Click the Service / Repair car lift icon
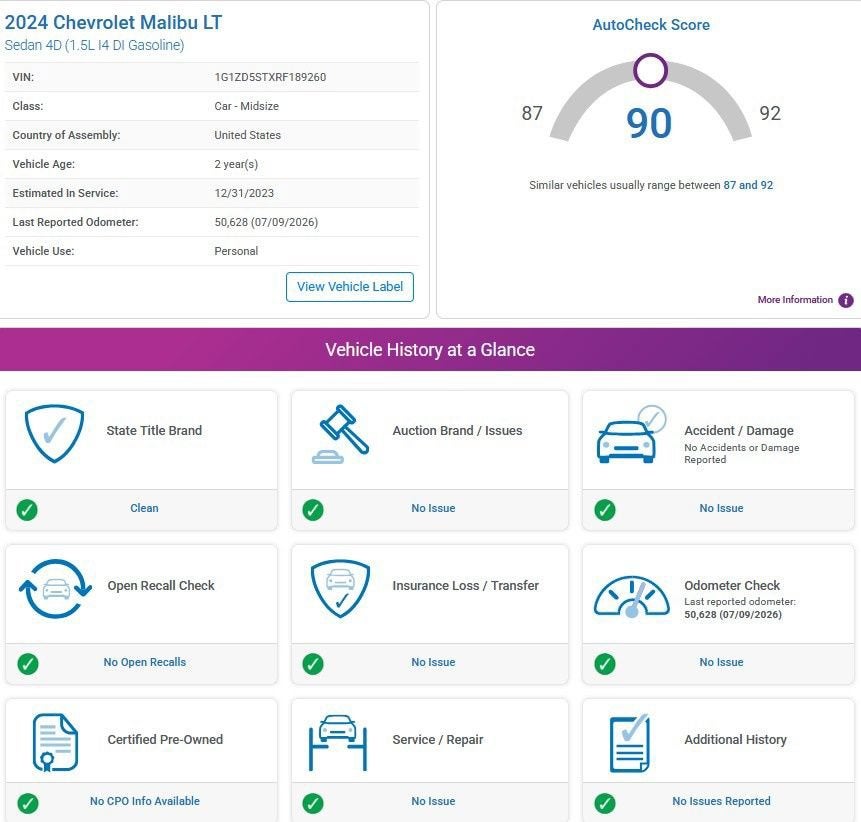The height and width of the screenshot is (822, 861). [x=338, y=742]
